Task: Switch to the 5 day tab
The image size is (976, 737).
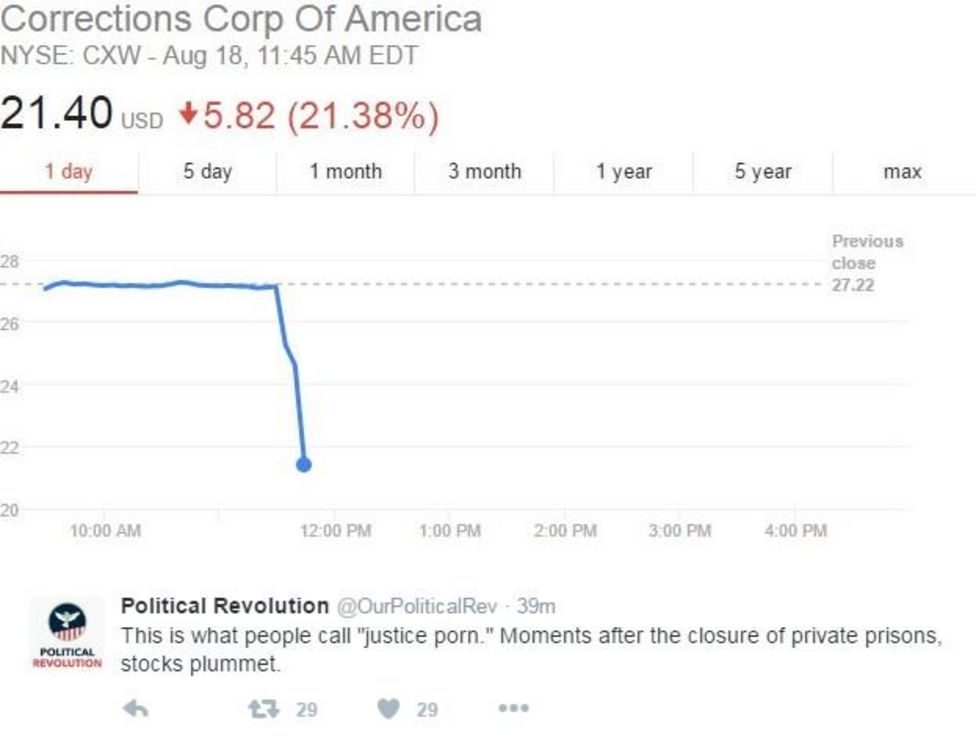Action: [x=207, y=172]
